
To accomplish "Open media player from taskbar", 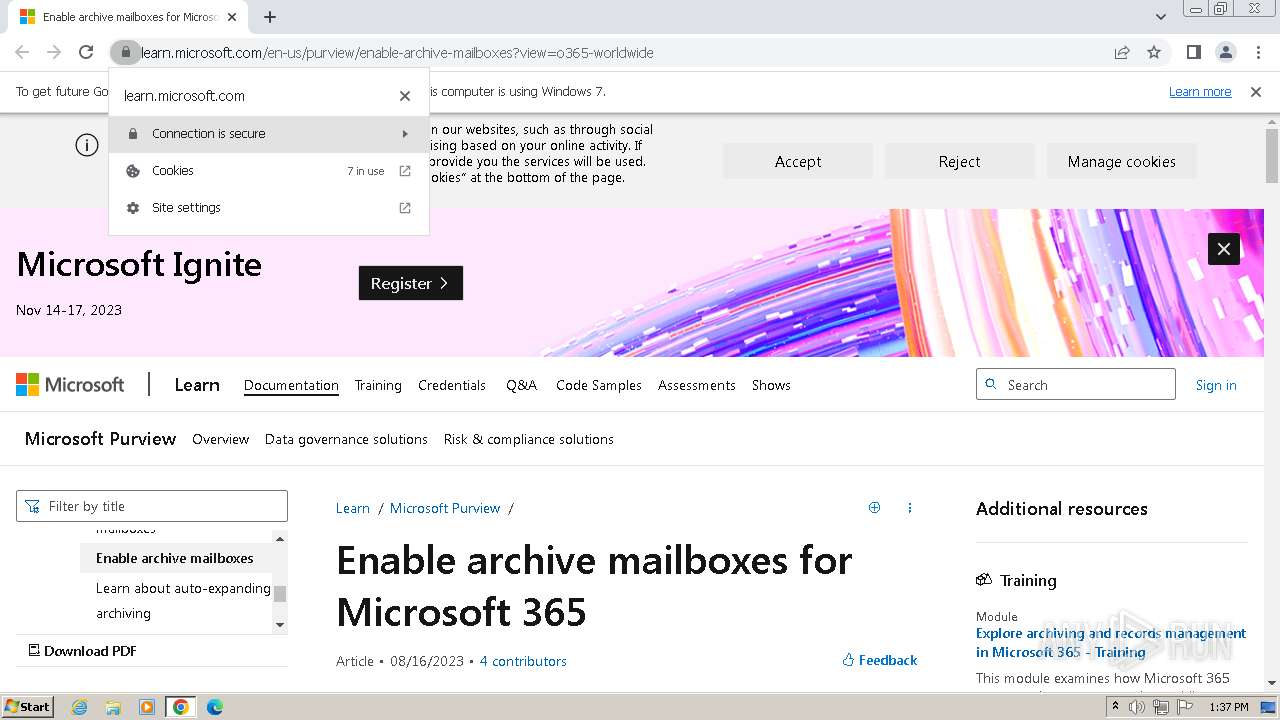I will [147, 707].
